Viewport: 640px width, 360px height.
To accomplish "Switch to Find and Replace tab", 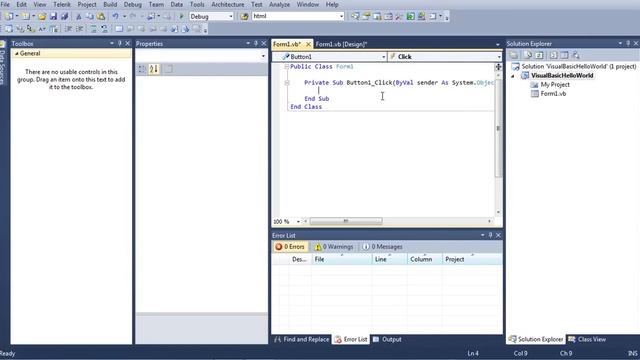I will point(302,339).
